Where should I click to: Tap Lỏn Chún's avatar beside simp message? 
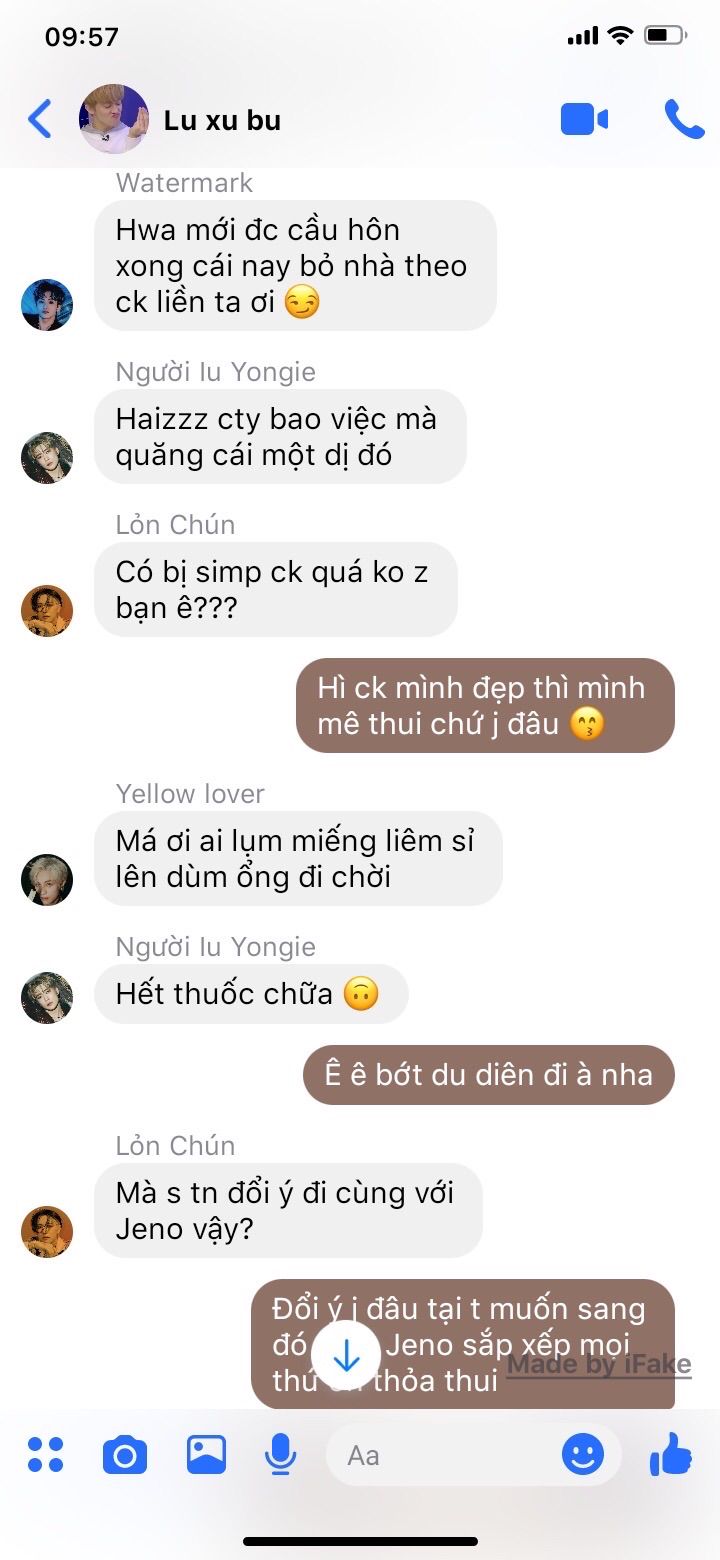pos(47,610)
